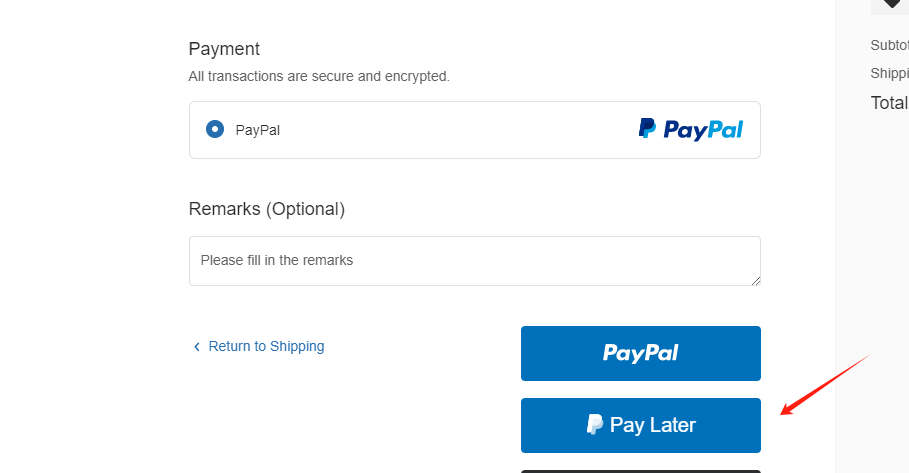Click empty space inside the PayPal option row
The width and height of the screenshot is (909, 473).
(x=450, y=130)
